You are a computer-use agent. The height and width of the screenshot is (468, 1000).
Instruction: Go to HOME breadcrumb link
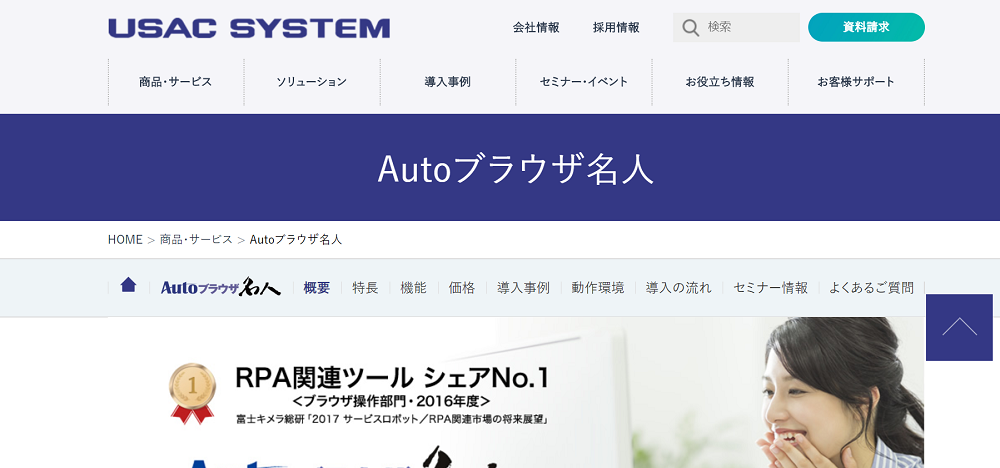125,240
